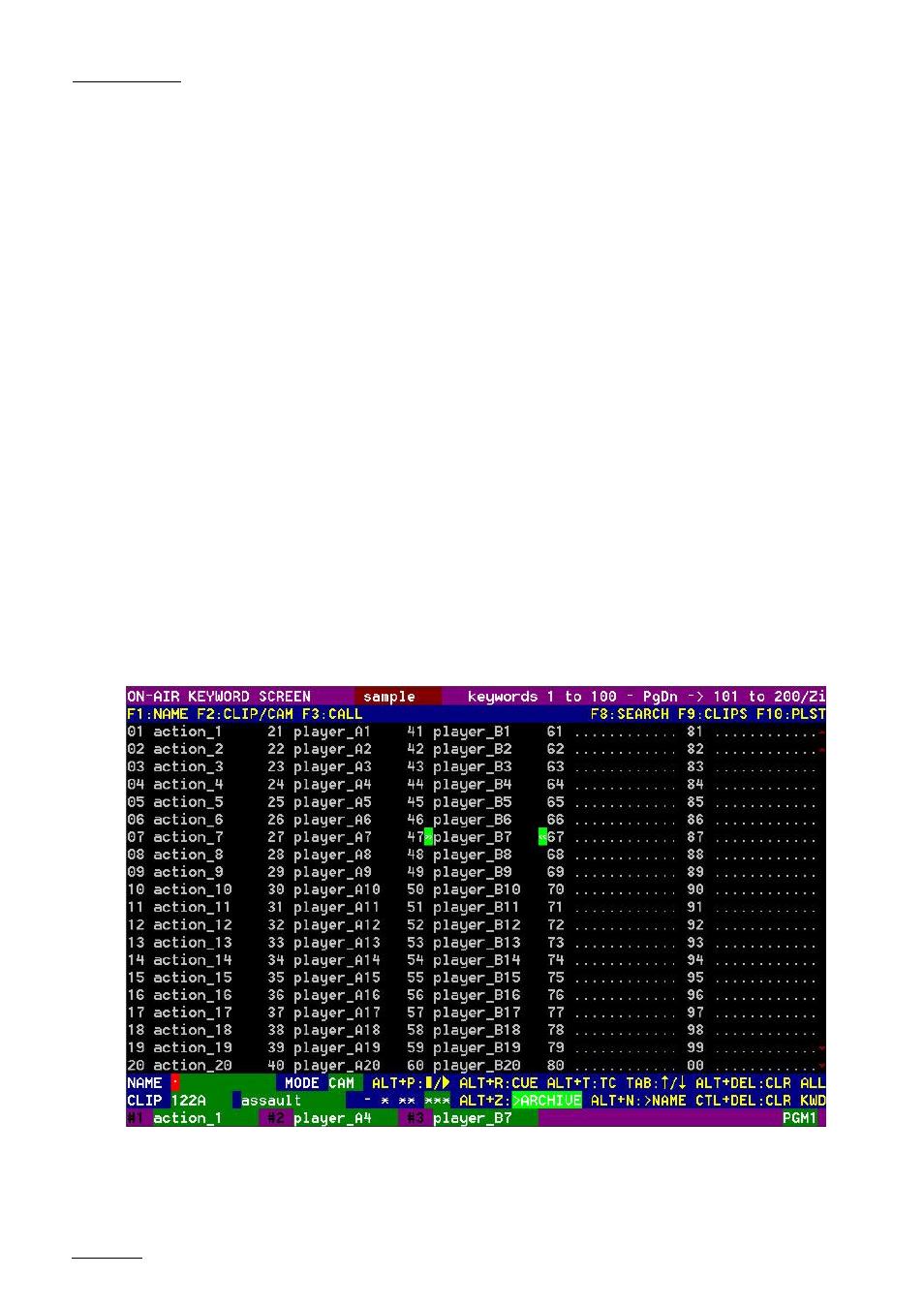Select keyword 50 player_B10
Screen dimensions: 924x1308
click(464, 889)
